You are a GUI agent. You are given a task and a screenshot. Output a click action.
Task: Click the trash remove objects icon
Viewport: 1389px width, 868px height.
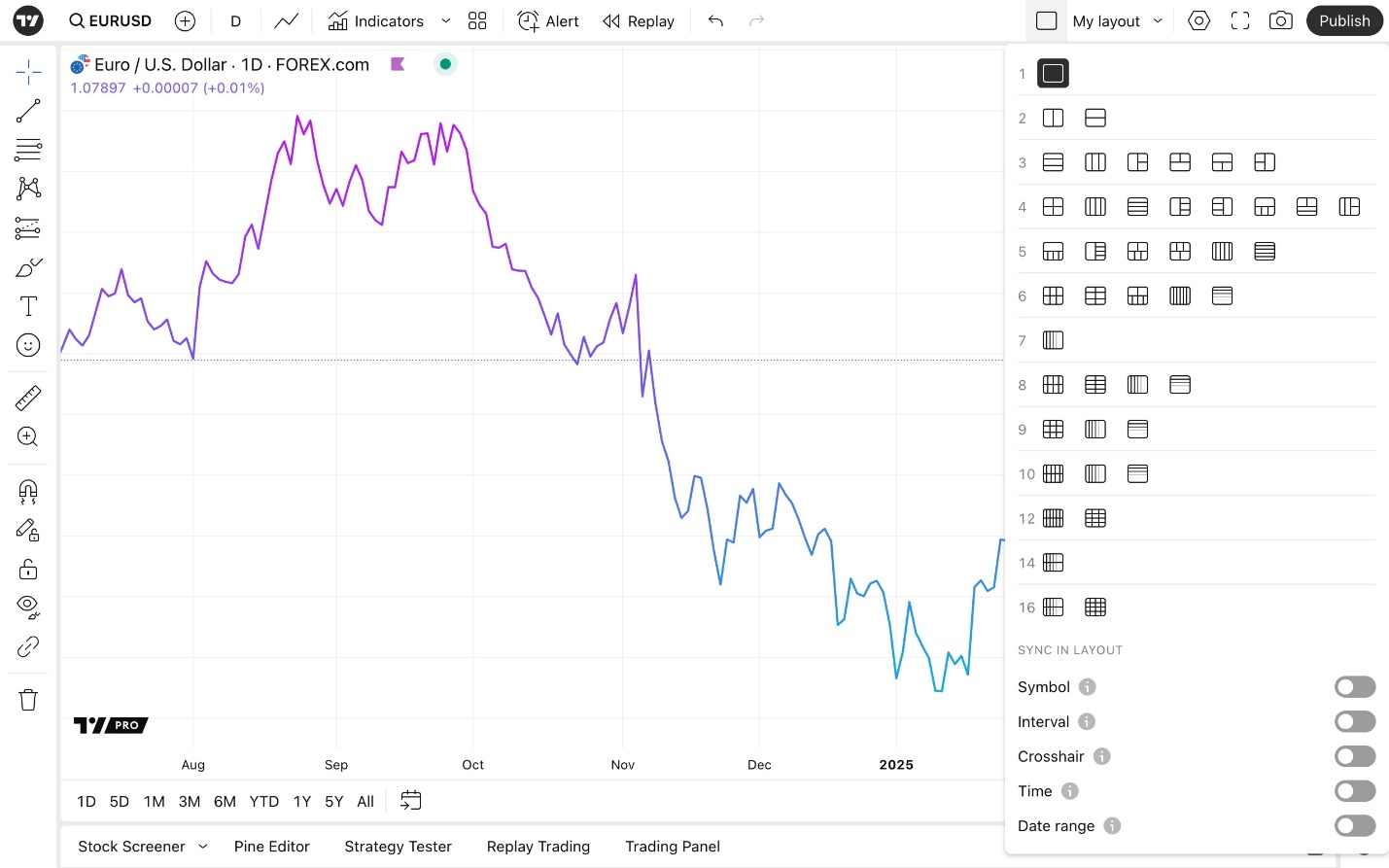(28, 700)
